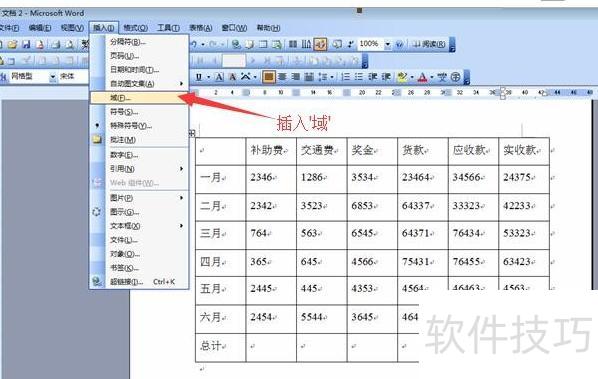Toggle the highlighted Drawing toolbar icon

tap(320, 45)
